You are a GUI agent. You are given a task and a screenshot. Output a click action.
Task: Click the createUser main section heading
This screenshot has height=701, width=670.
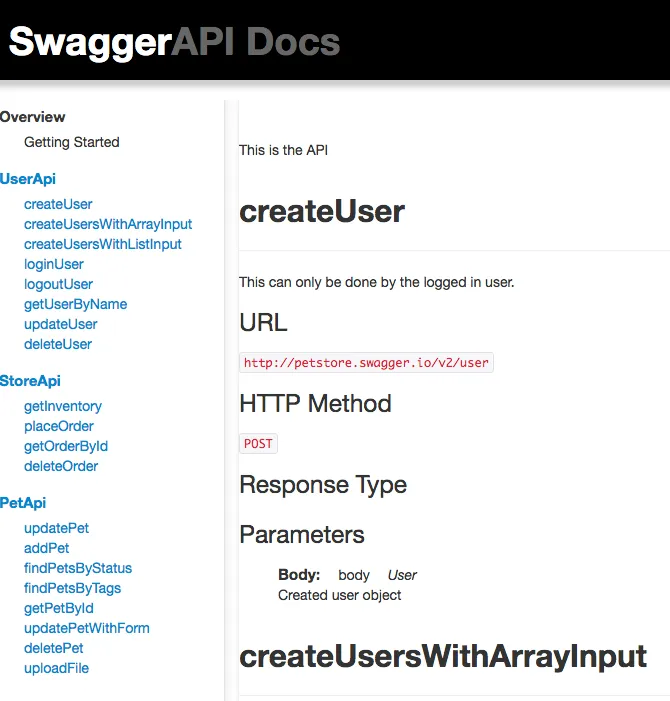pyautogui.click(x=322, y=211)
